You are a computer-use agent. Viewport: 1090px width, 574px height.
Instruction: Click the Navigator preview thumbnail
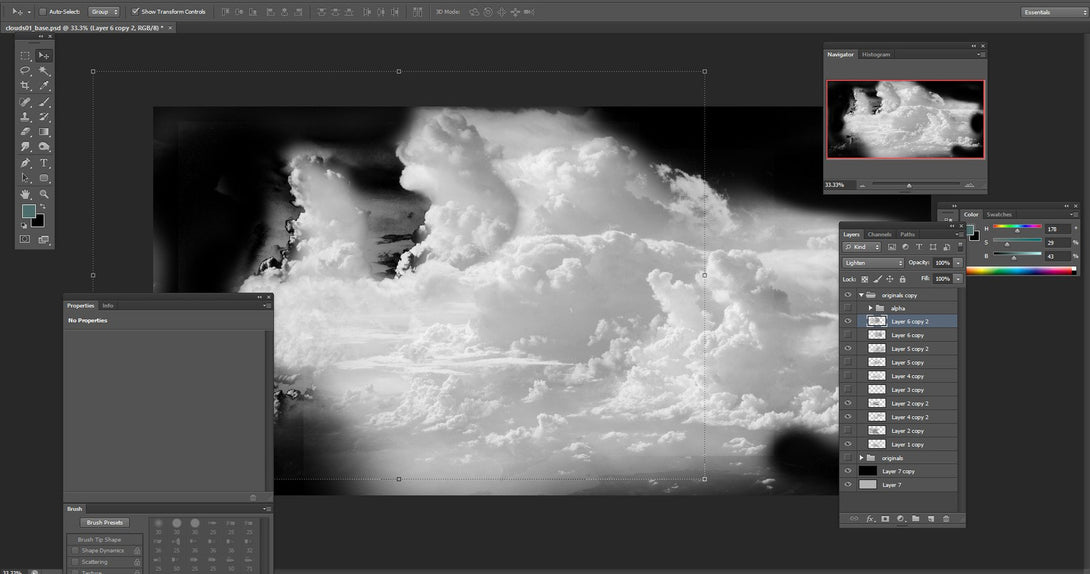tap(905, 120)
